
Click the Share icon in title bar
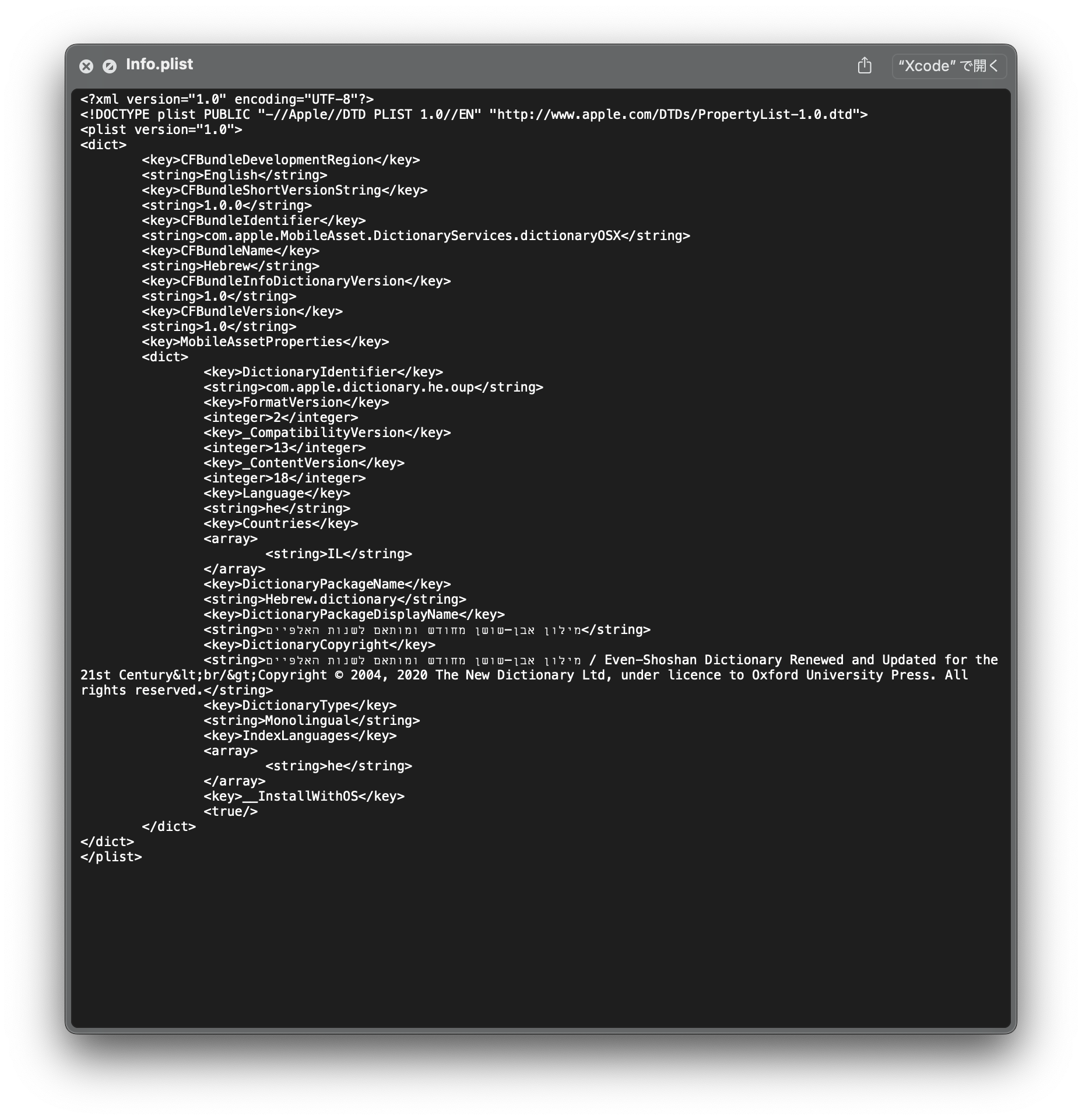[x=865, y=65]
